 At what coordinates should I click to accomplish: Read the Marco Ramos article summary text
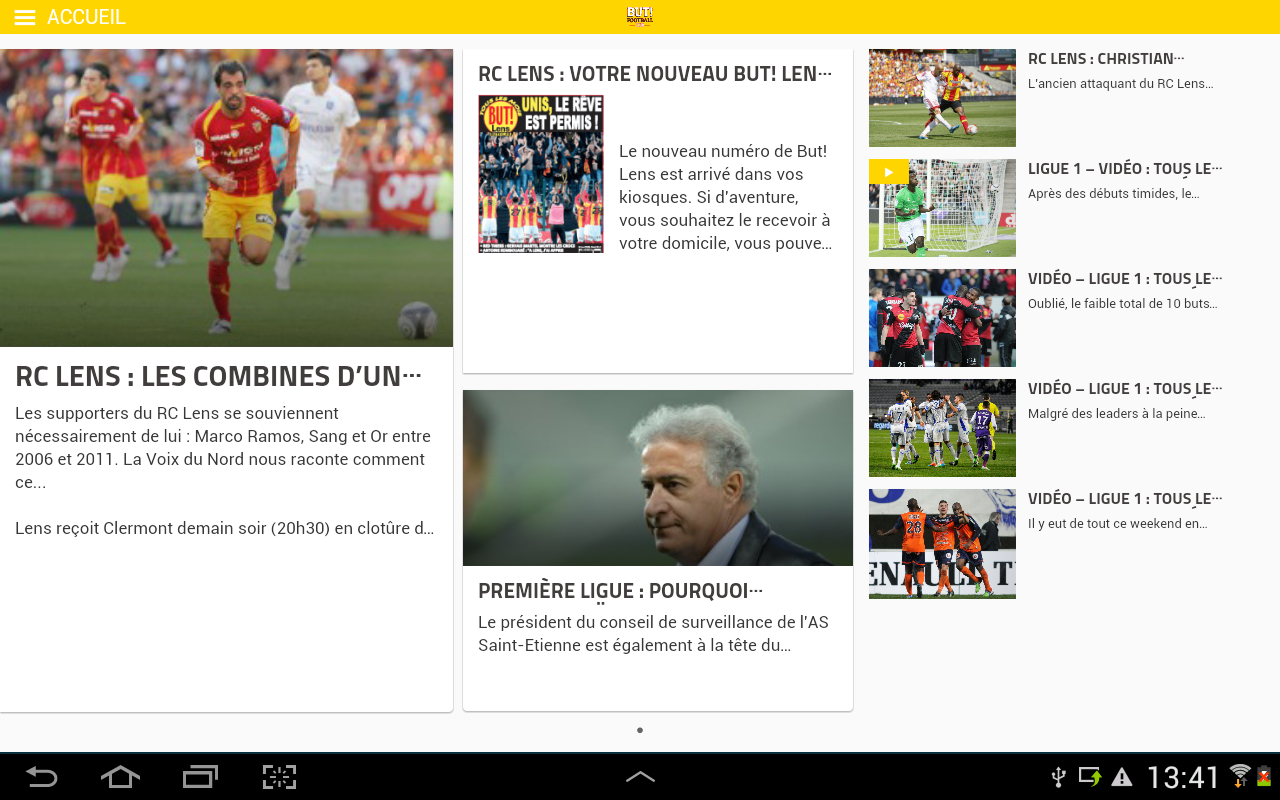(x=223, y=448)
